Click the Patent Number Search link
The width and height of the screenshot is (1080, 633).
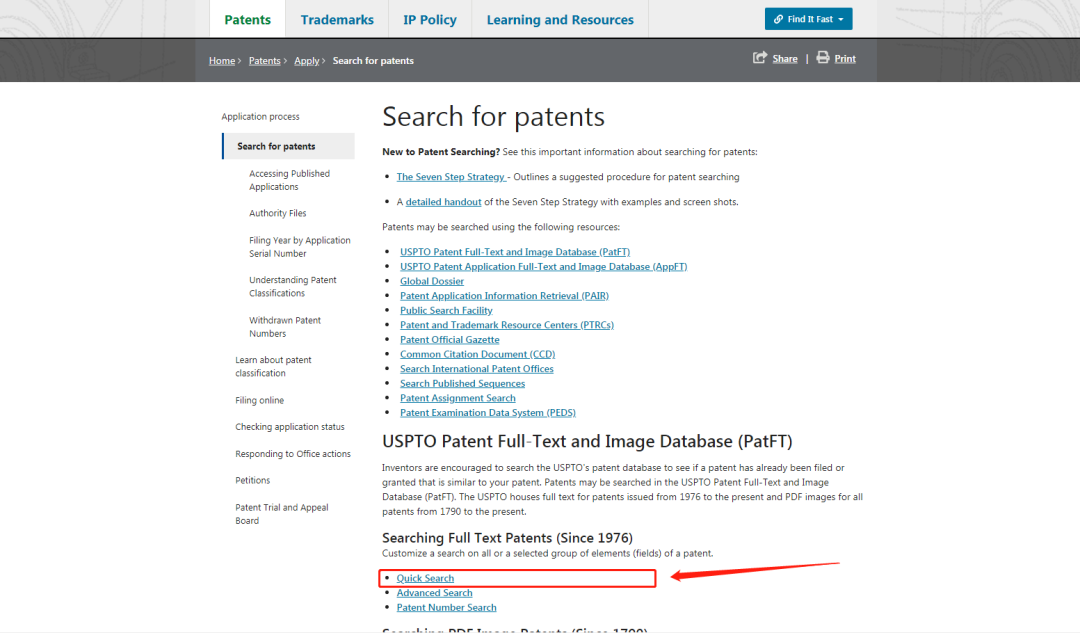pos(446,607)
